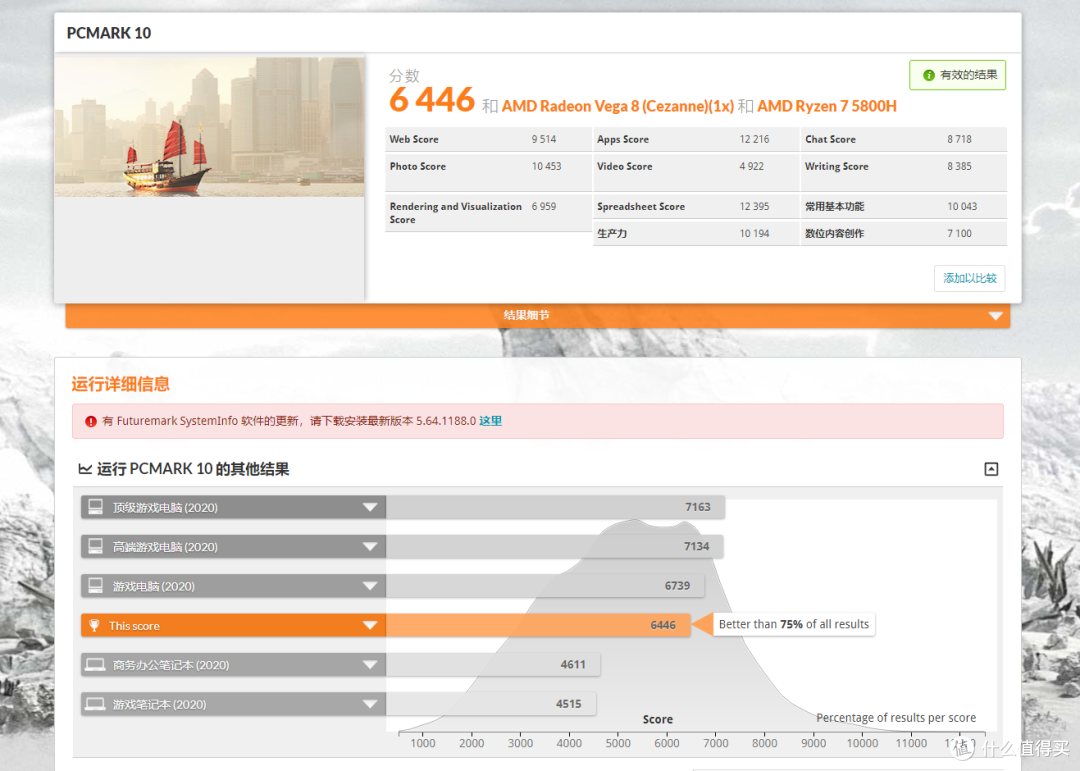1080x771 pixels.
Task: Click the 4515 score bar
Action: 491,703
